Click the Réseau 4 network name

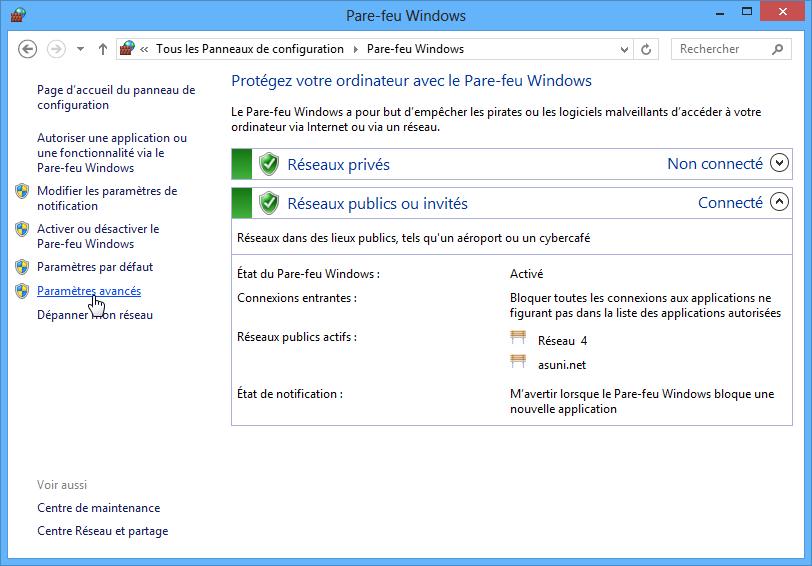562,341
